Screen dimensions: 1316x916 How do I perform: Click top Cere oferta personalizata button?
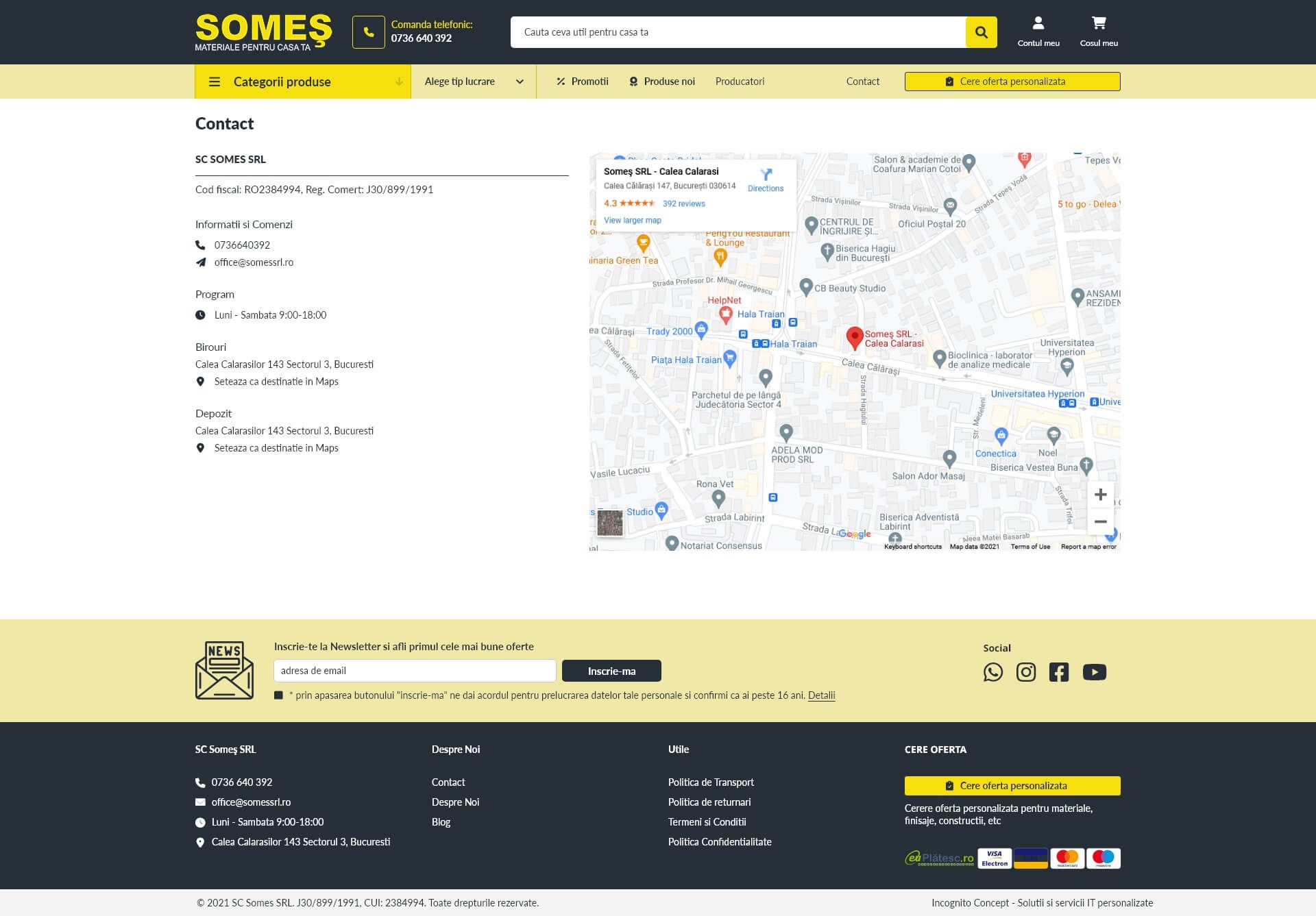(x=1012, y=82)
